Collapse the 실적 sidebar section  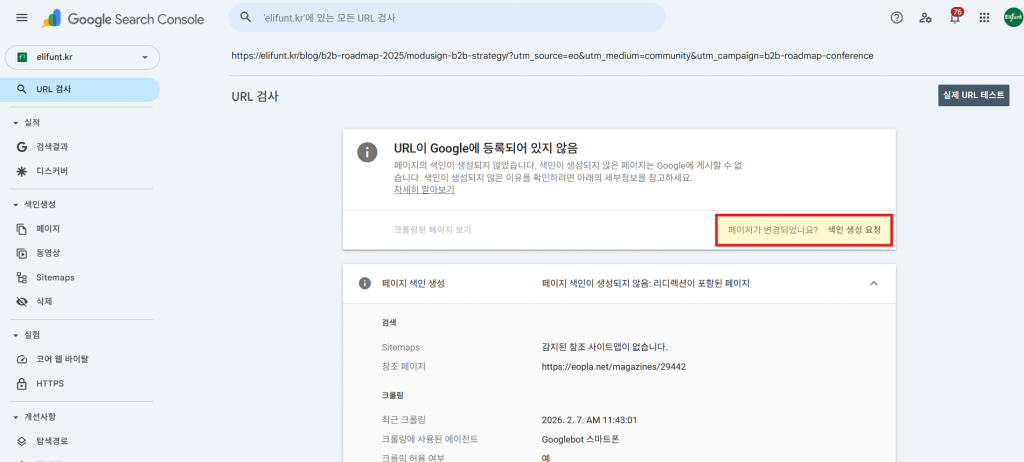click(x=16, y=122)
